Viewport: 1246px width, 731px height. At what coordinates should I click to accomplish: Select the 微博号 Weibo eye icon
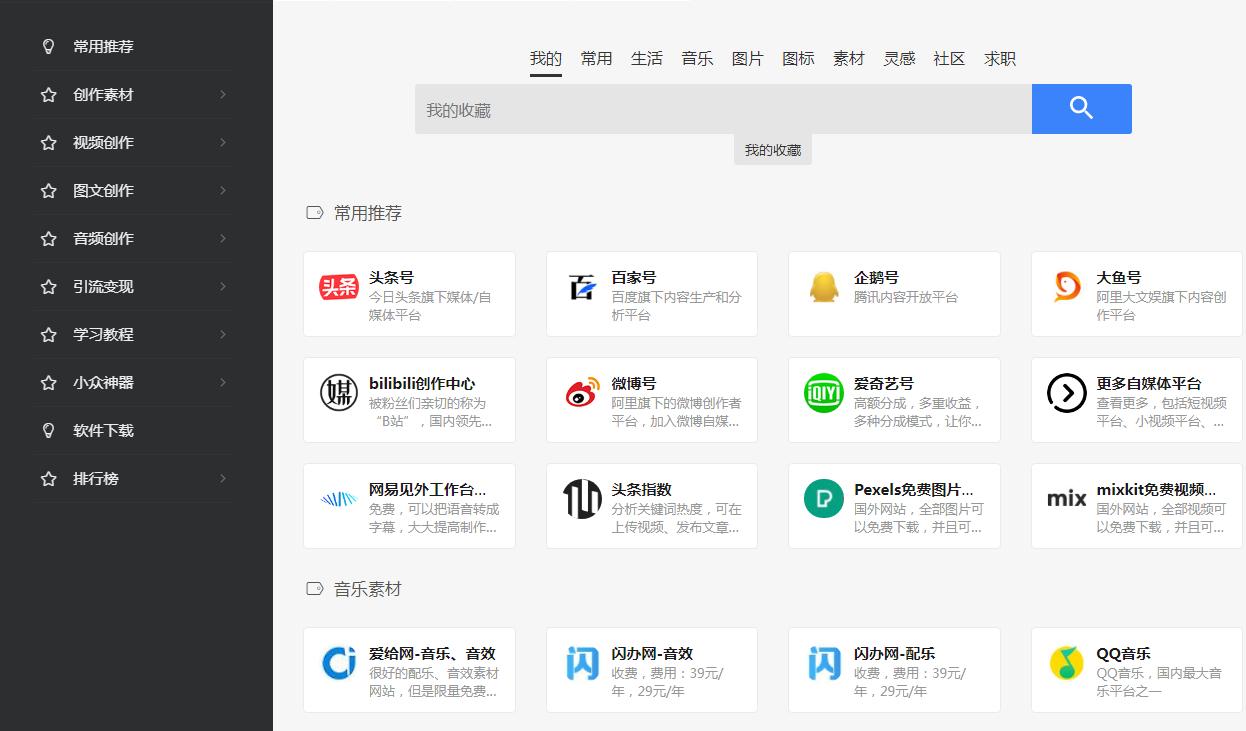[x=582, y=391]
